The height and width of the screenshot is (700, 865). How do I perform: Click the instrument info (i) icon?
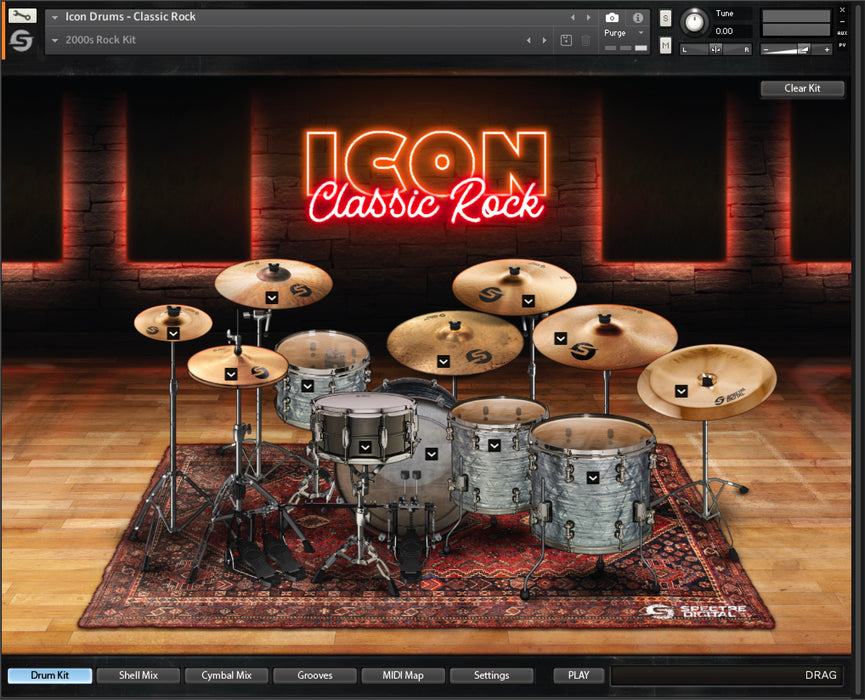point(637,17)
